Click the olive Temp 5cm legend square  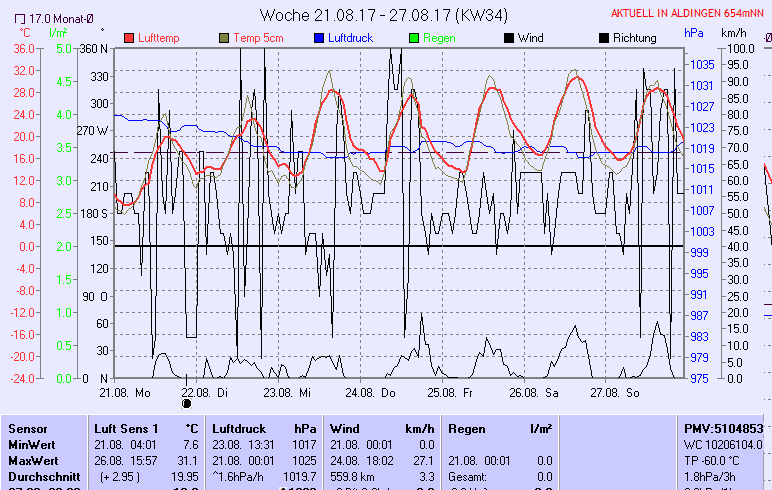pyautogui.click(x=223, y=38)
